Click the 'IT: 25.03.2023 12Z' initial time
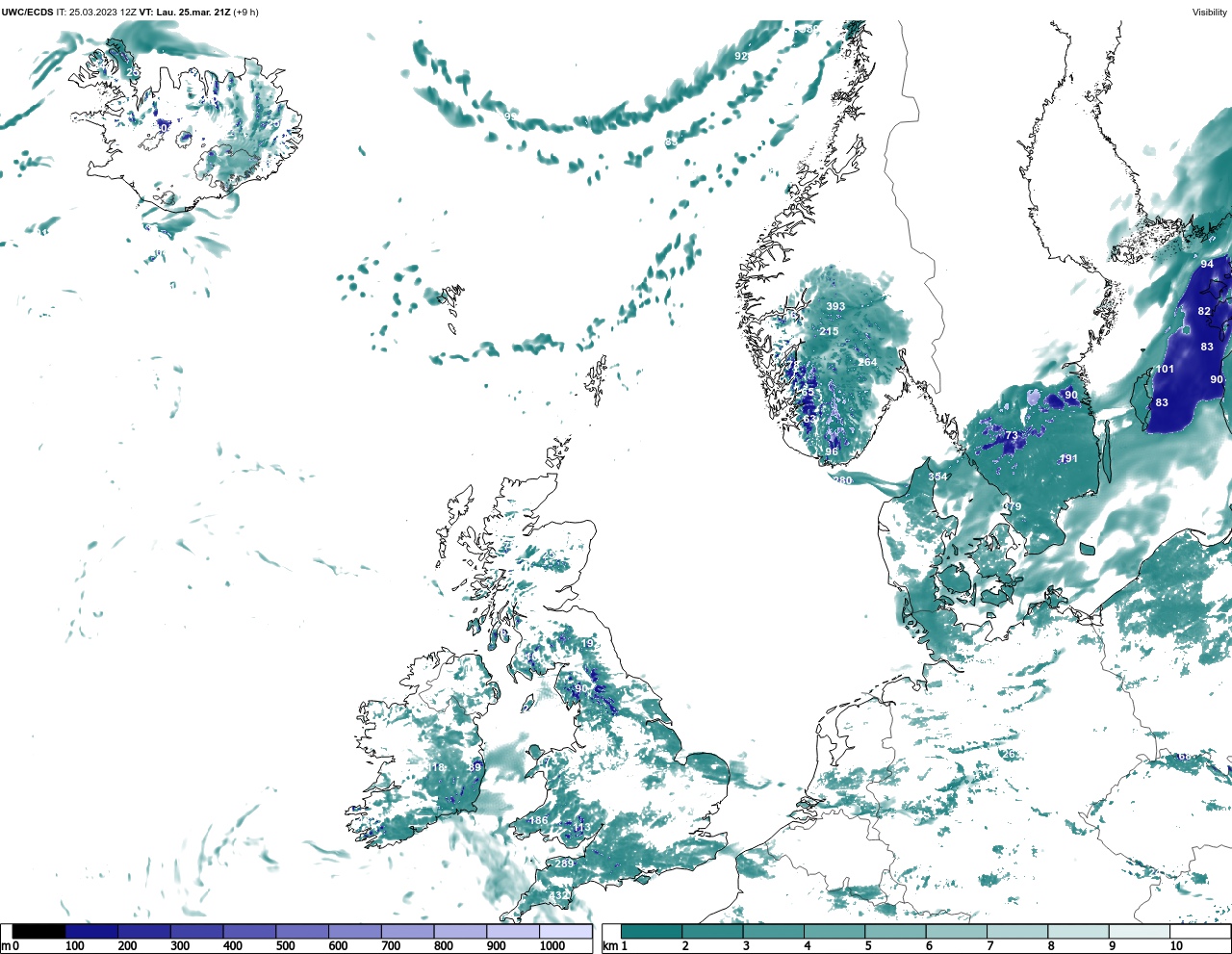Viewport: 1232px width, 954px height. click(96, 13)
